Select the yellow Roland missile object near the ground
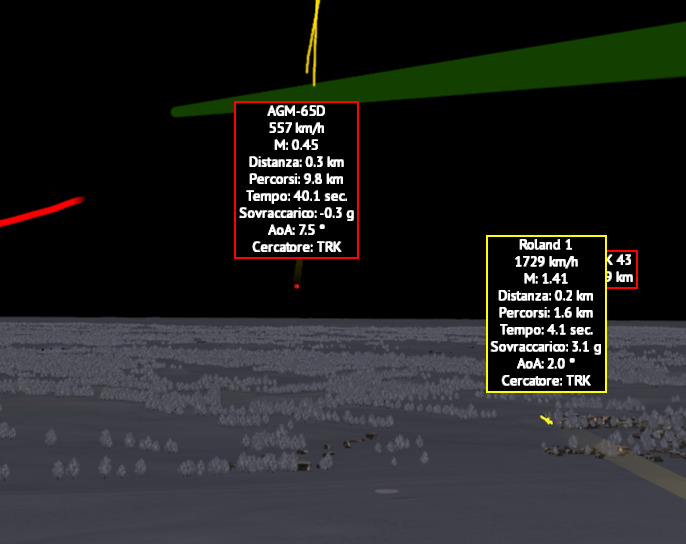 point(546,419)
